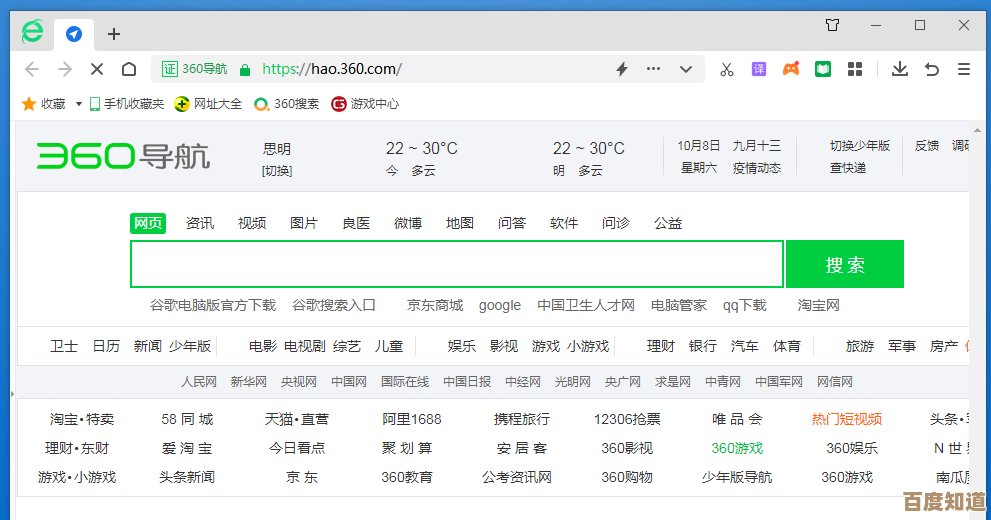Click inside the 360 search input box
The height and width of the screenshot is (520, 991).
click(x=456, y=265)
